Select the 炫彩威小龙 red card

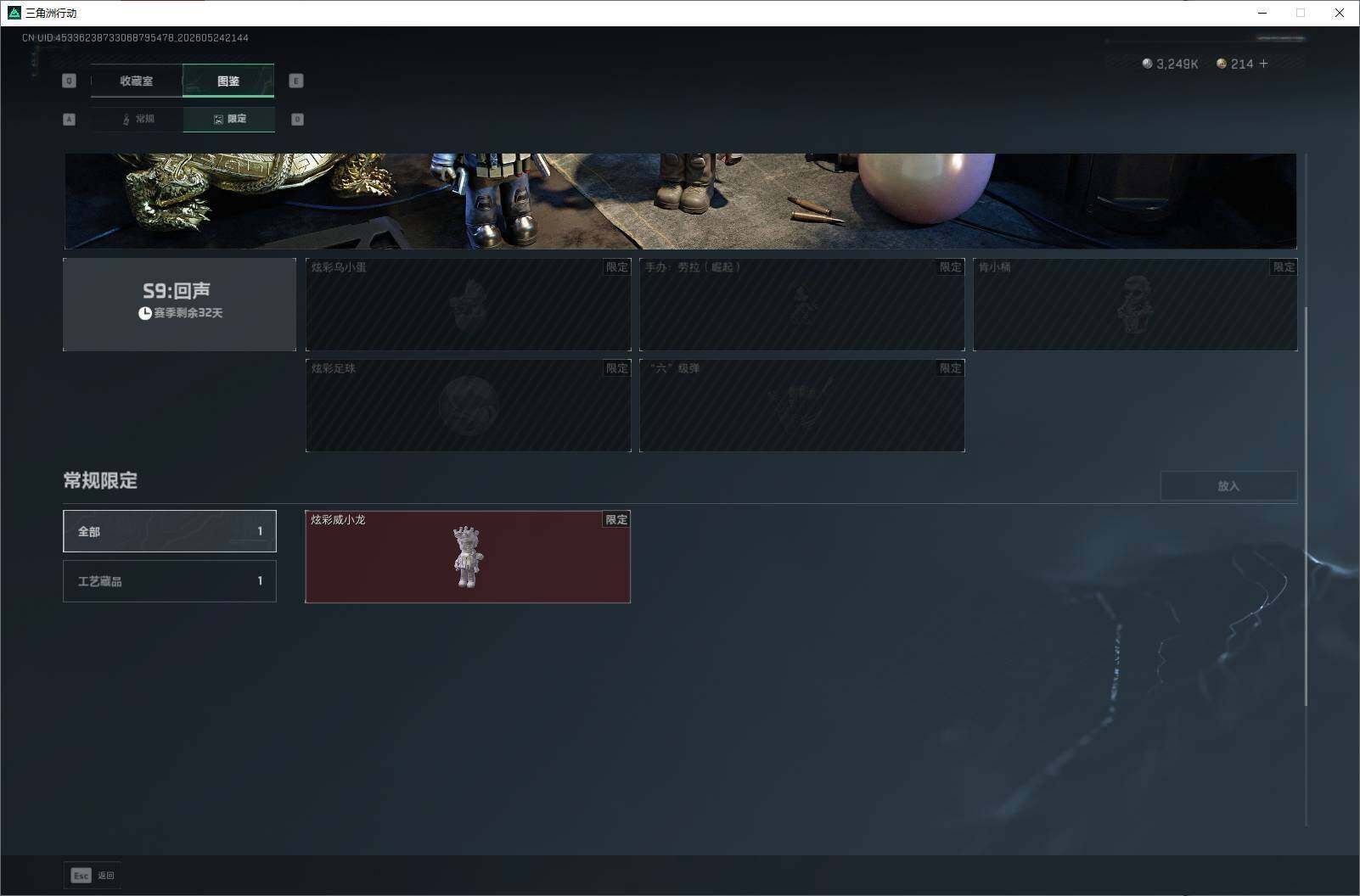pos(468,557)
